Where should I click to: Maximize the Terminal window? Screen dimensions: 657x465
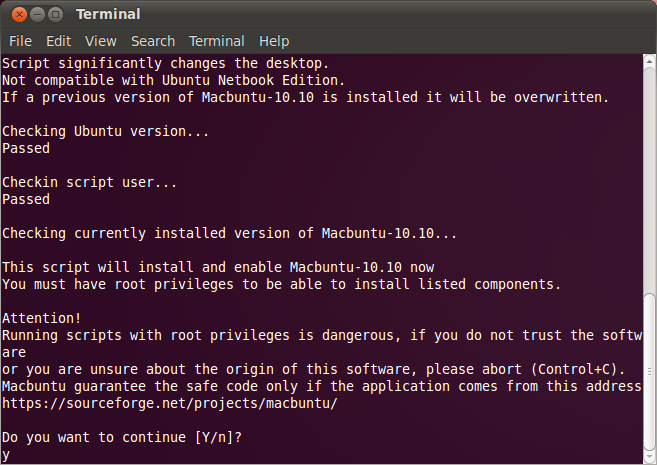click(x=55, y=14)
